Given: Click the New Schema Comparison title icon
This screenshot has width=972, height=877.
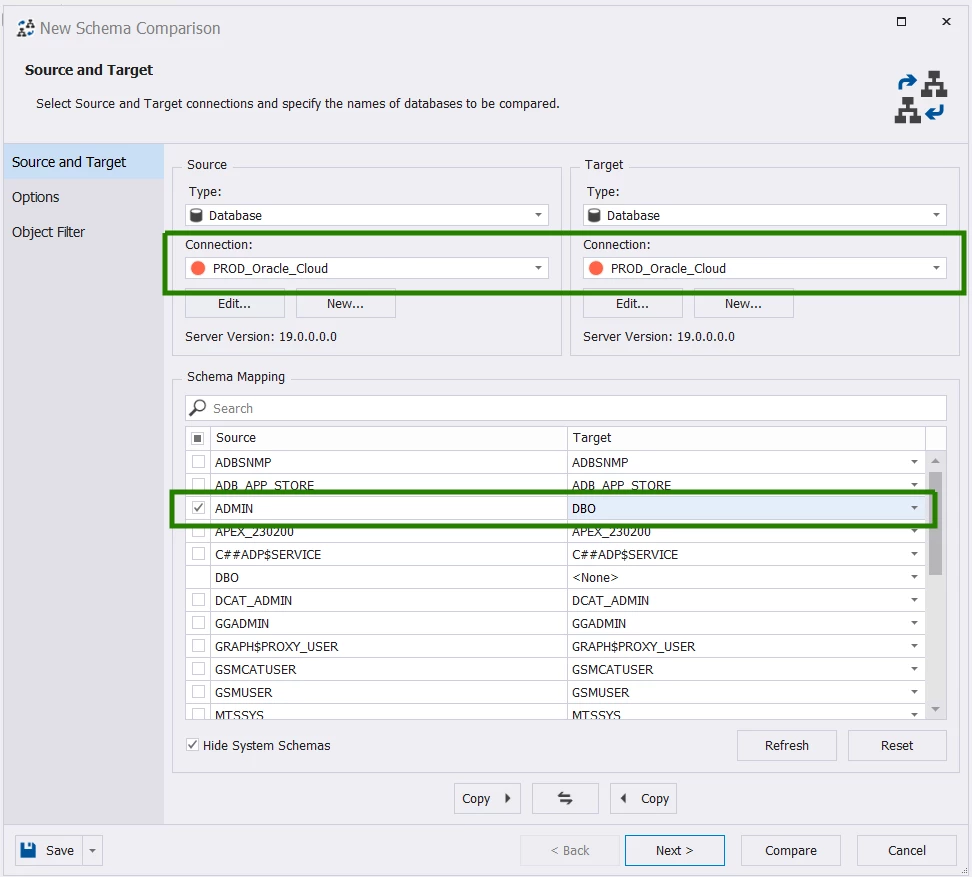Looking at the screenshot, I should [25, 29].
